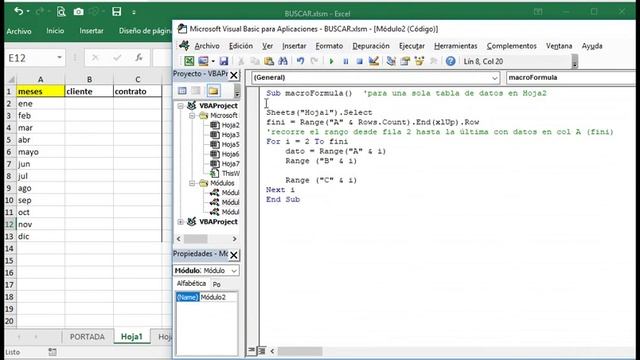
Task: Open the Depuración menu
Action: (371, 46)
